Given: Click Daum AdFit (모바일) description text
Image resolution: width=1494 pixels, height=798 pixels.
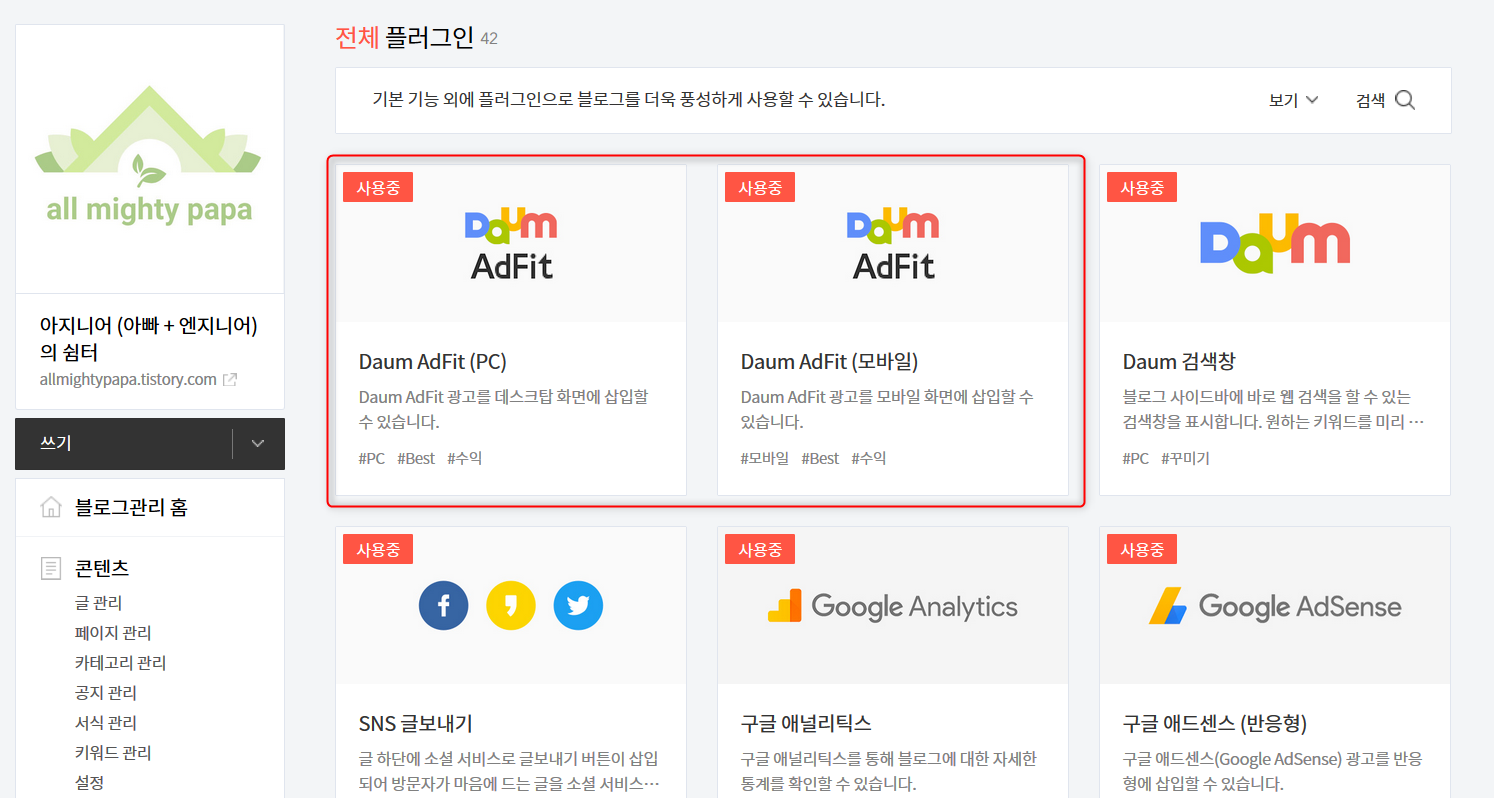Looking at the screenshot, I should tap(887, 409).
